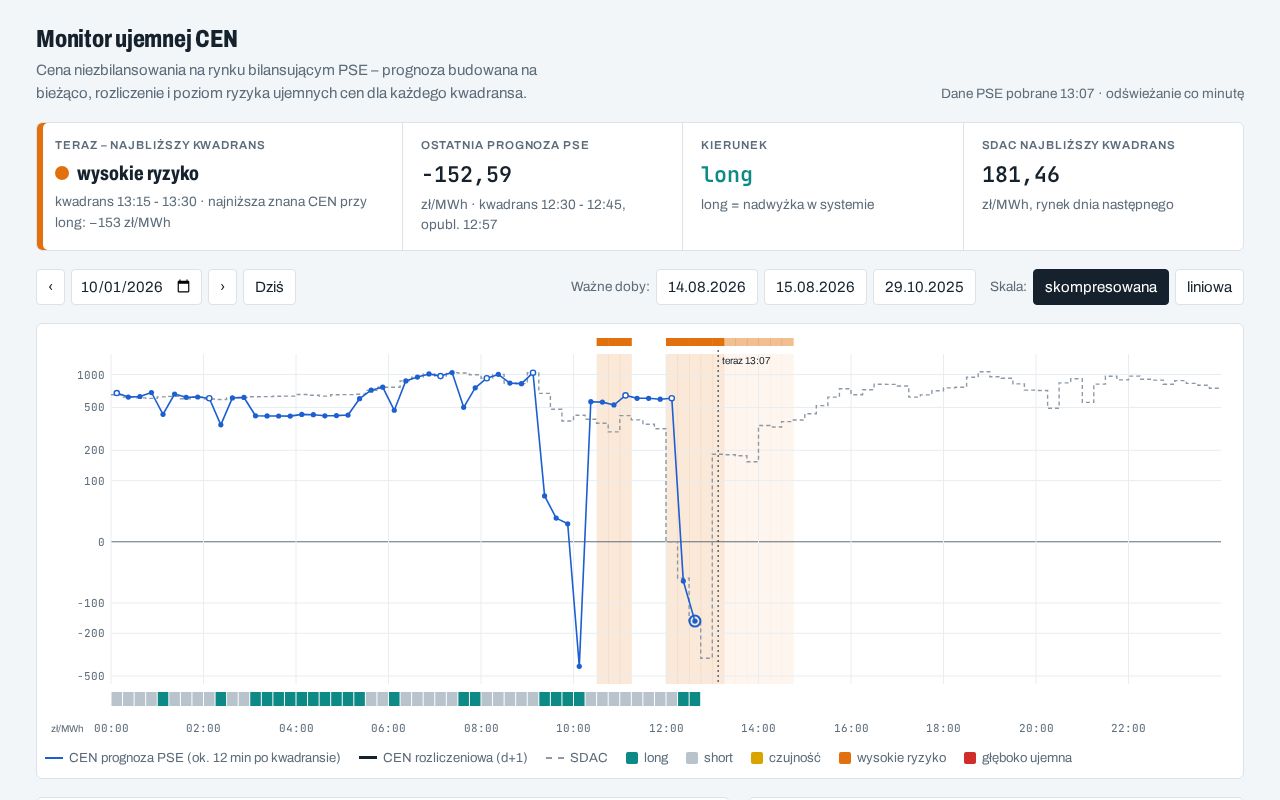The height and width of the screenshot is (800, 1280).
Task: Toggle SDAC legend entry
Action: (x=577, y=758)
